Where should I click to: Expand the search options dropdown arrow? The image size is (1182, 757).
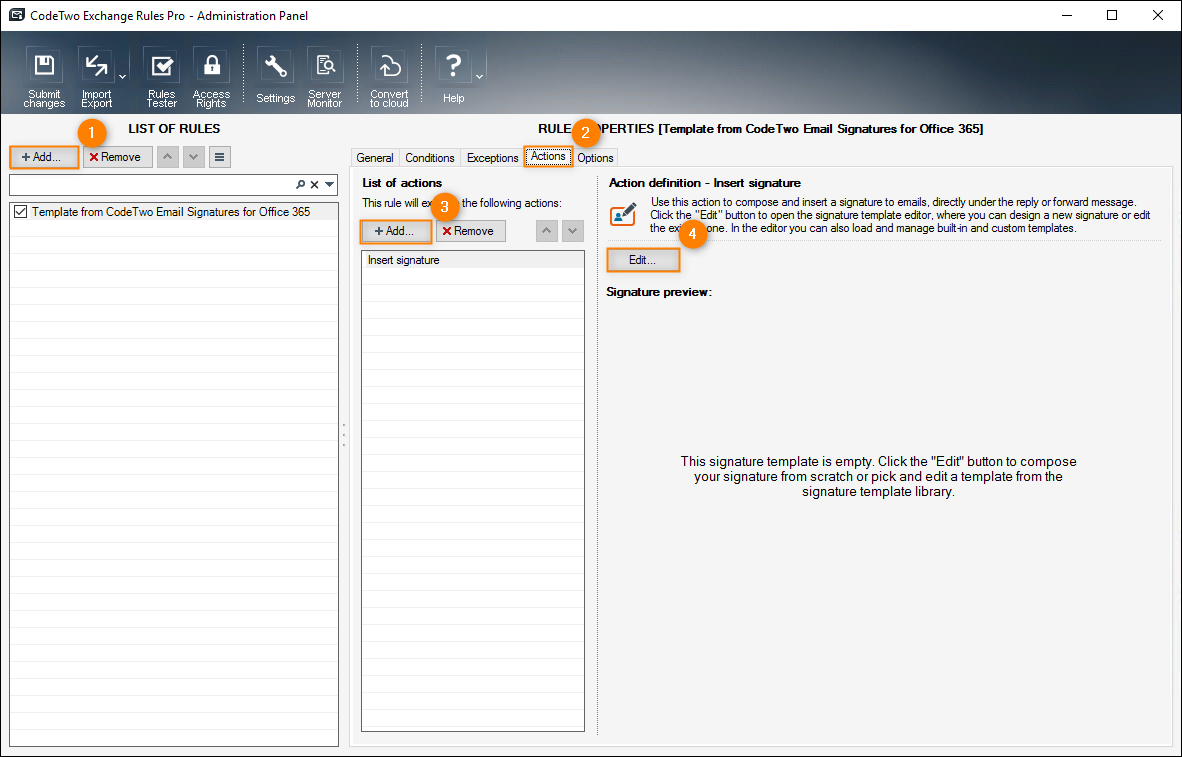pyautogui.click(x=329, y=184)
